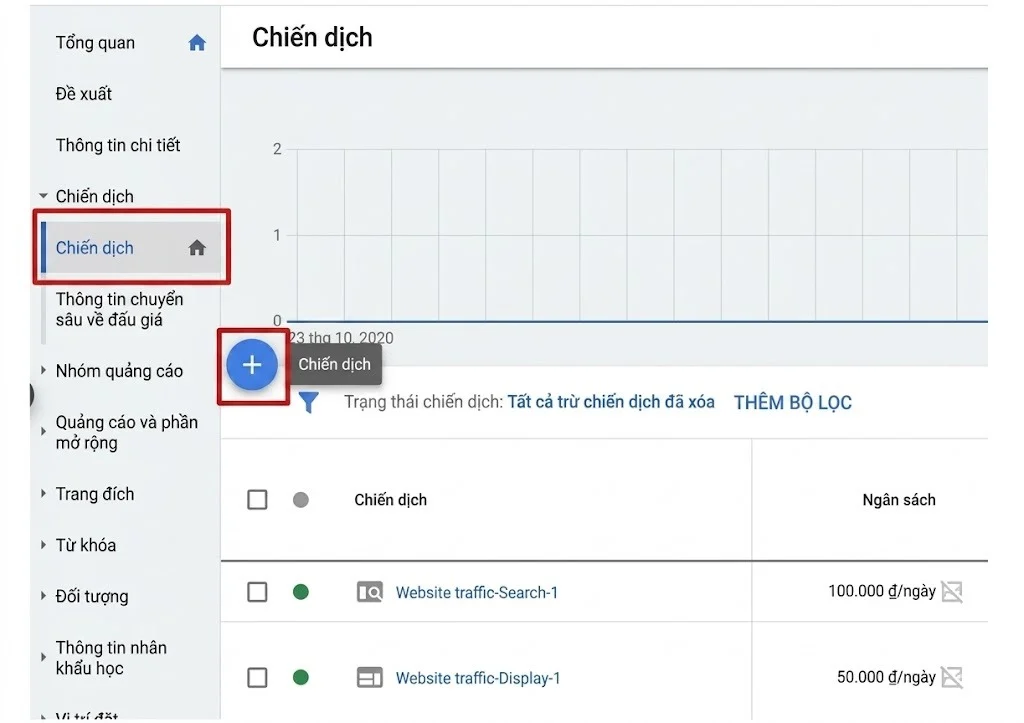This screenshot has width=1024, height=723.
Task: Open Đề xuất in sidebar
Action: [x=84, y=94]
